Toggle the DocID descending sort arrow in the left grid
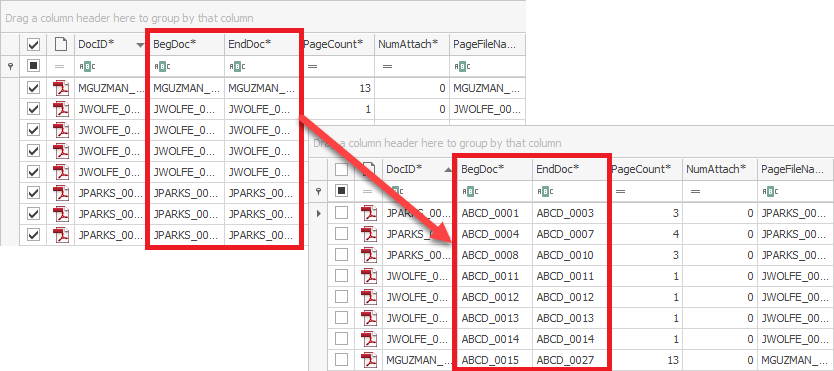 point(140,46)
